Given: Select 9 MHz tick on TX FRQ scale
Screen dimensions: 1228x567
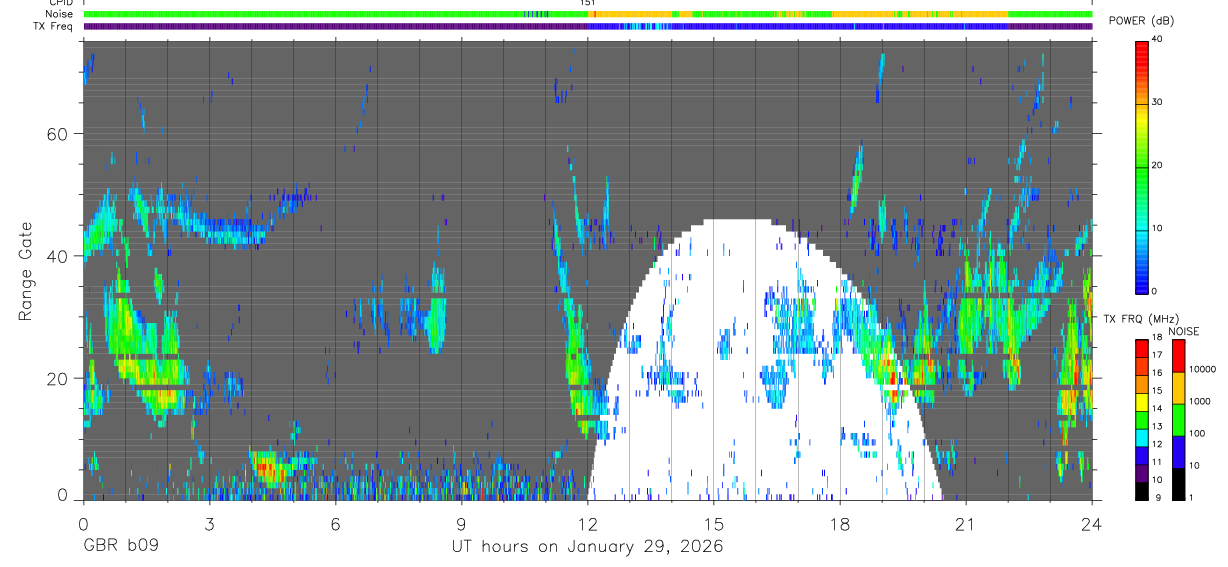Looking at the screenshot, I should pyautogui.click(x=1156, y=497).
